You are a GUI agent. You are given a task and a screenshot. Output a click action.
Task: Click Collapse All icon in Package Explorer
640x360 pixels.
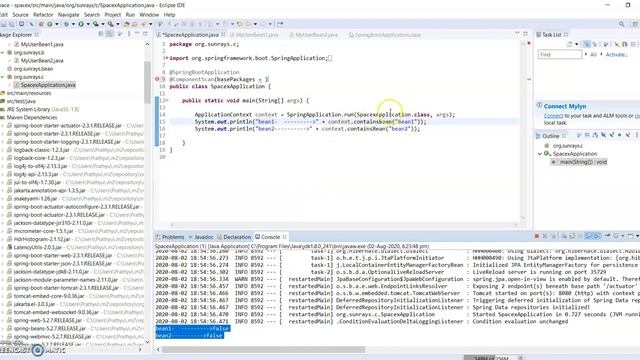pos(101,34)
